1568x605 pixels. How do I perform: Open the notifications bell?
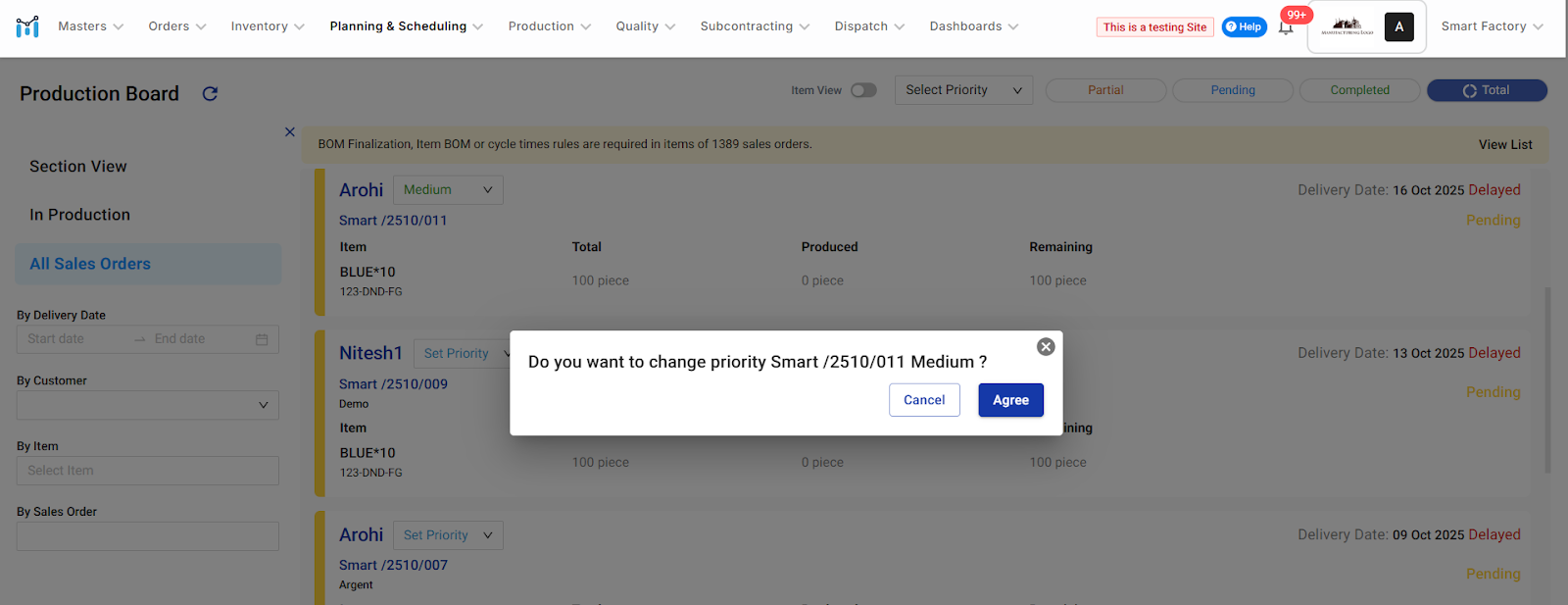1286,27
